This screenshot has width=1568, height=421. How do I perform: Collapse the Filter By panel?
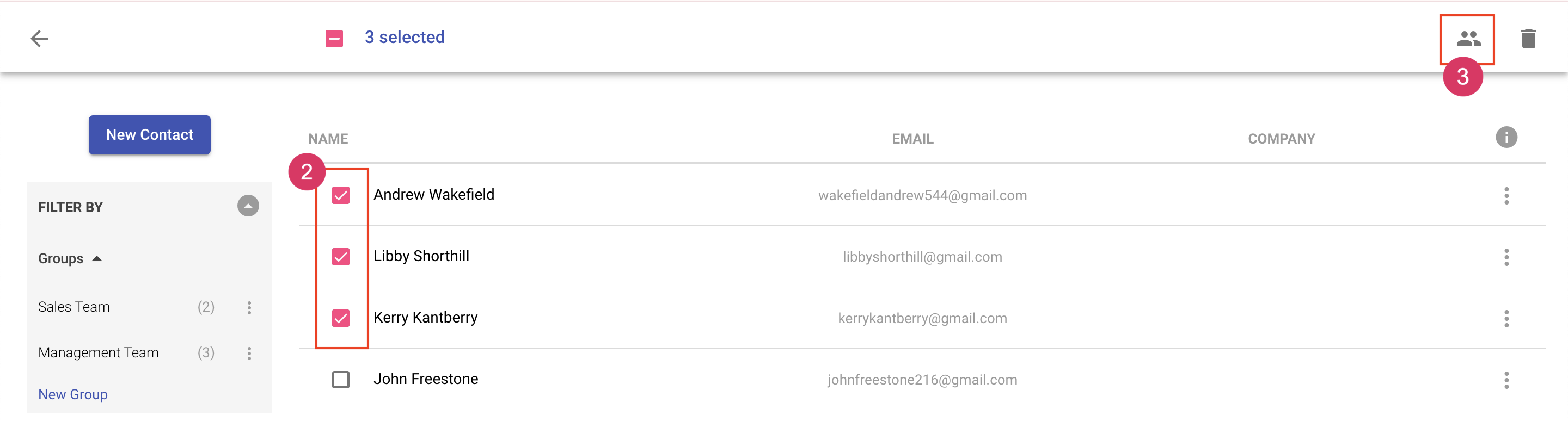[x=248, y=206]
